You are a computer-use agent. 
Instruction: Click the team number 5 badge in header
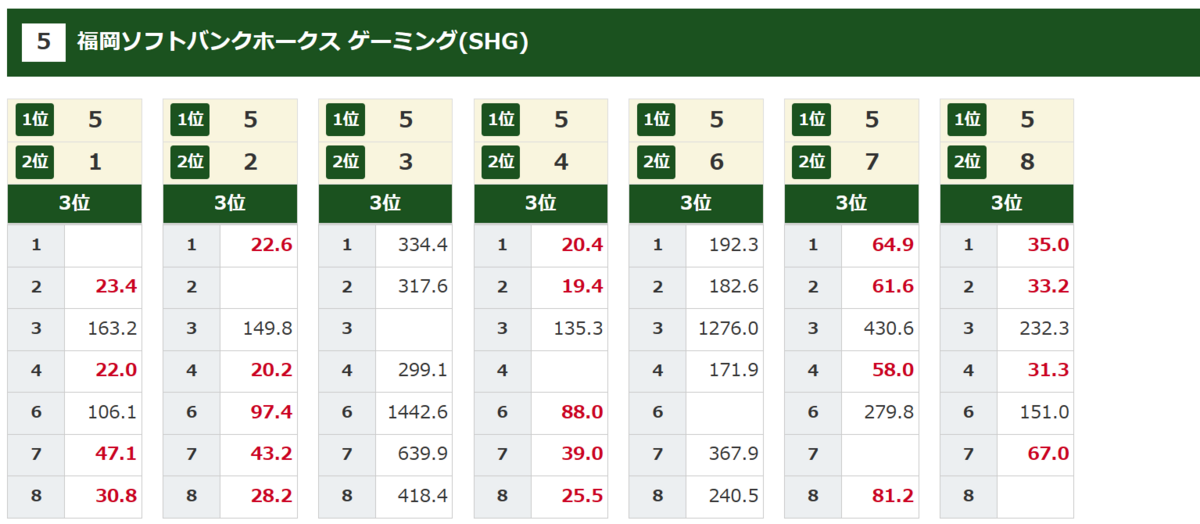click(43, 42)
